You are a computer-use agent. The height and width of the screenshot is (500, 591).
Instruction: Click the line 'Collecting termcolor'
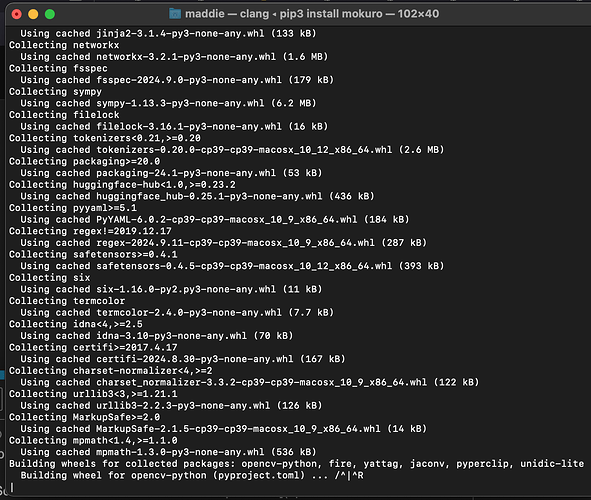(x=67, y=301)
